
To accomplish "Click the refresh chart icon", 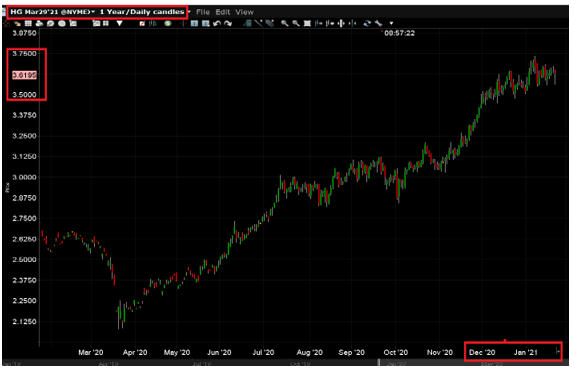I will click(x=367, y=23).
